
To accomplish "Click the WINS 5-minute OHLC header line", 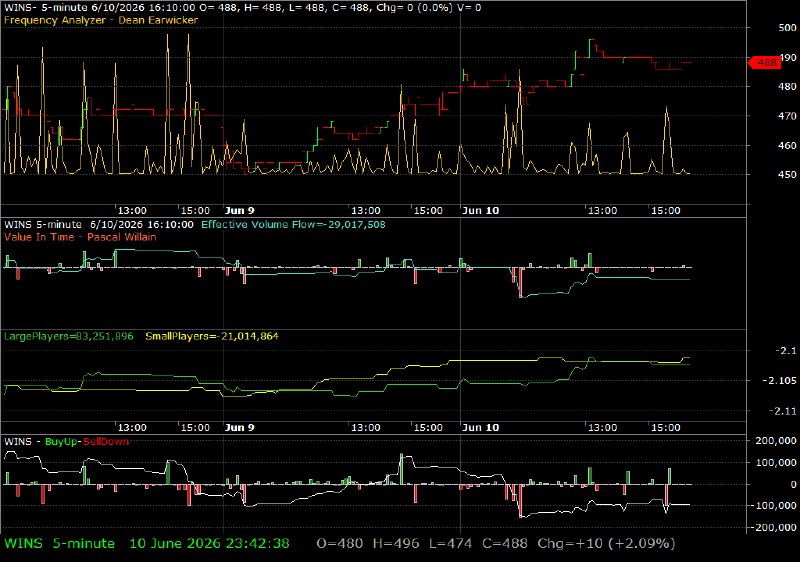I will pos(242,8).
